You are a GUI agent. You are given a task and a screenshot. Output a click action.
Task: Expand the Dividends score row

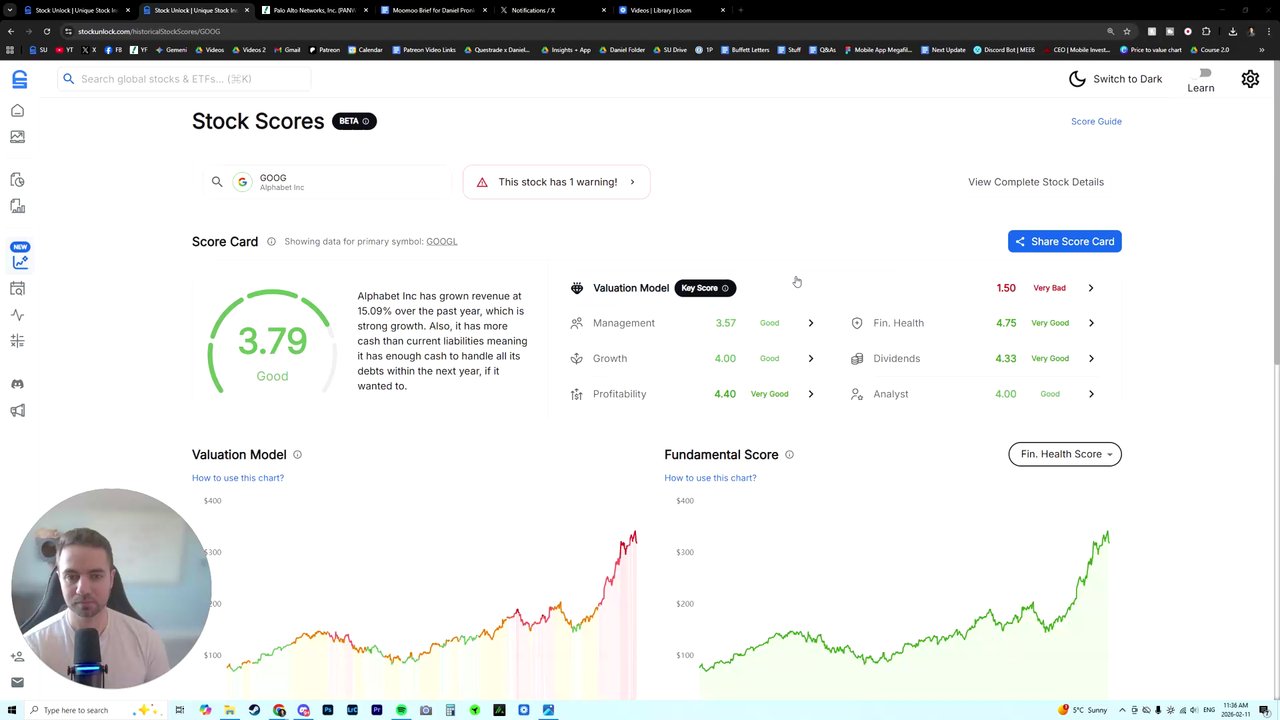click(1090, 358)
